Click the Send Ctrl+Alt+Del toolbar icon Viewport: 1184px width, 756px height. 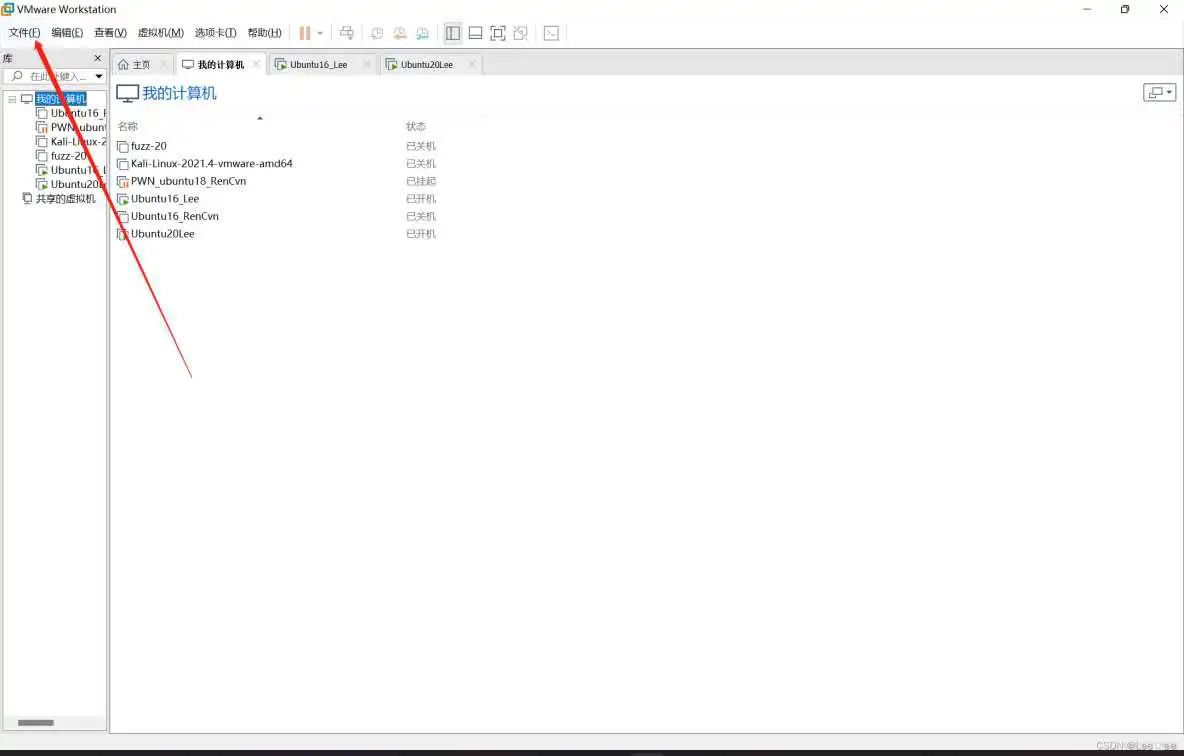point(347,33)
